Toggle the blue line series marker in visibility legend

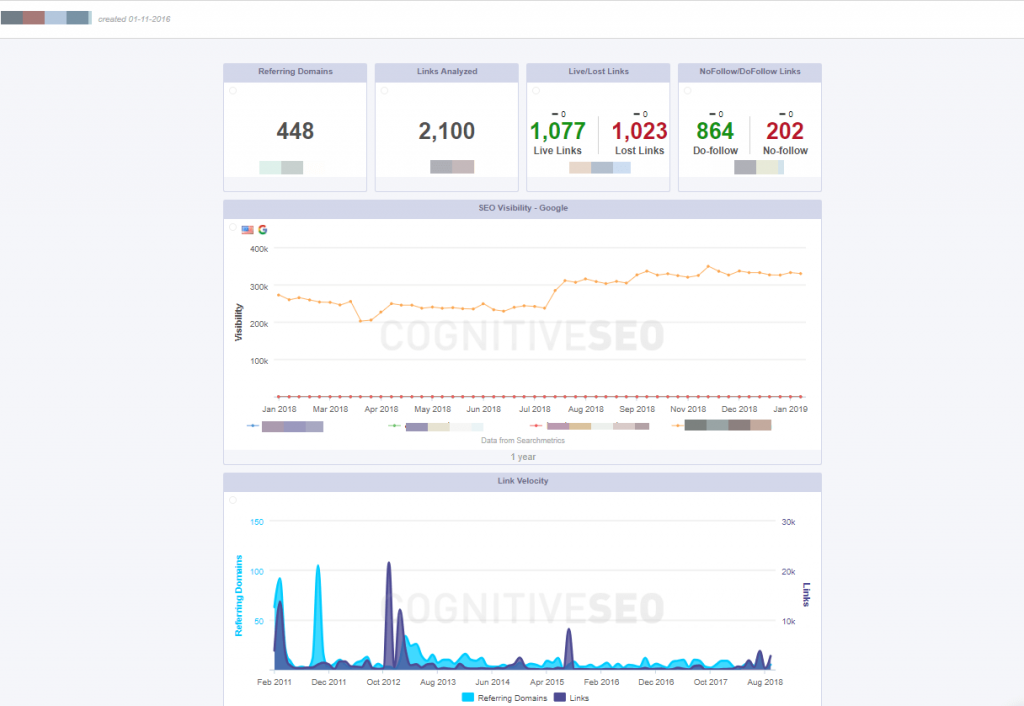[253, 426]
